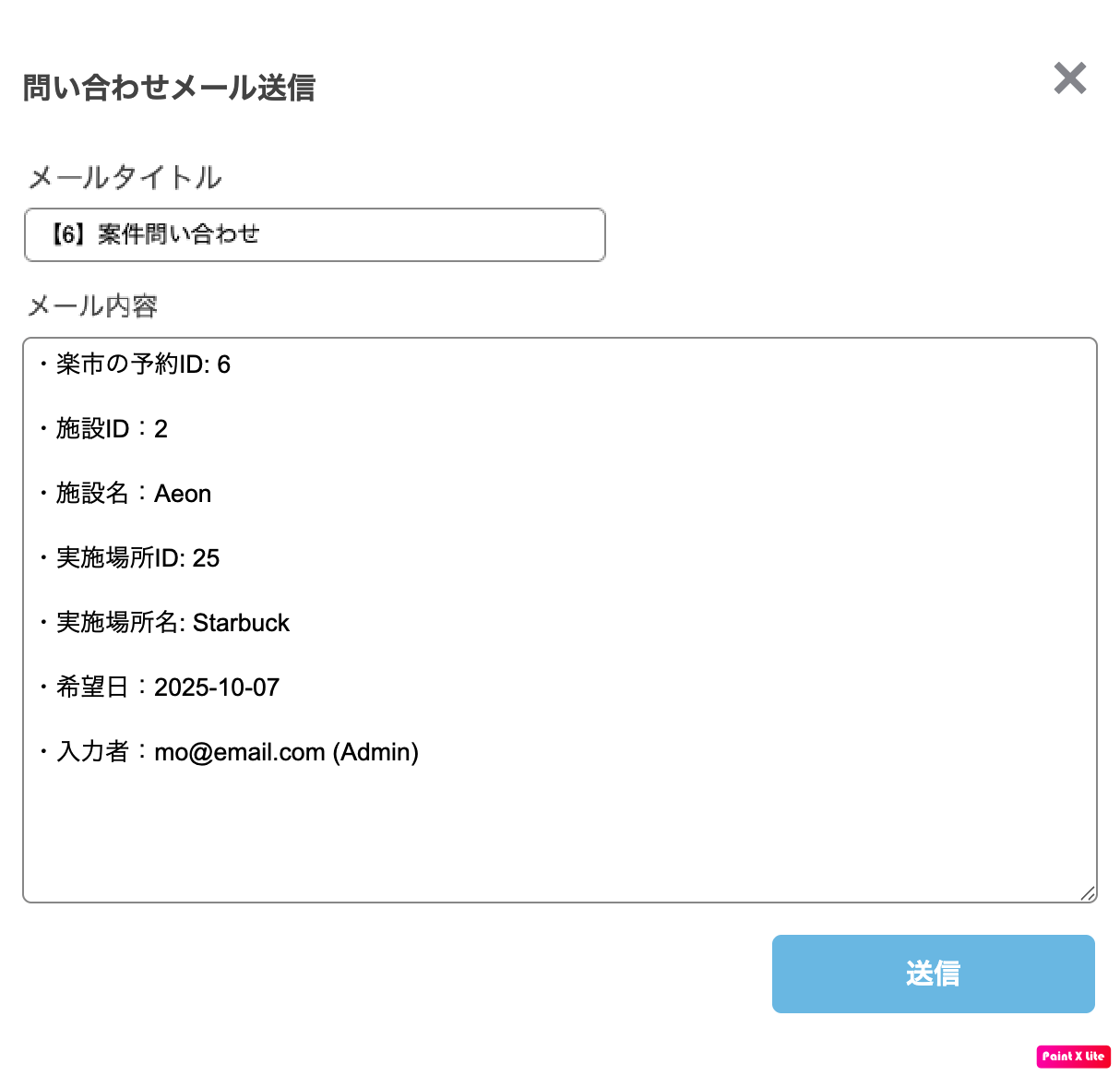Click the 実施場所ID: 25 line
1120x1076 pixels.
click(x=137, y=558)
